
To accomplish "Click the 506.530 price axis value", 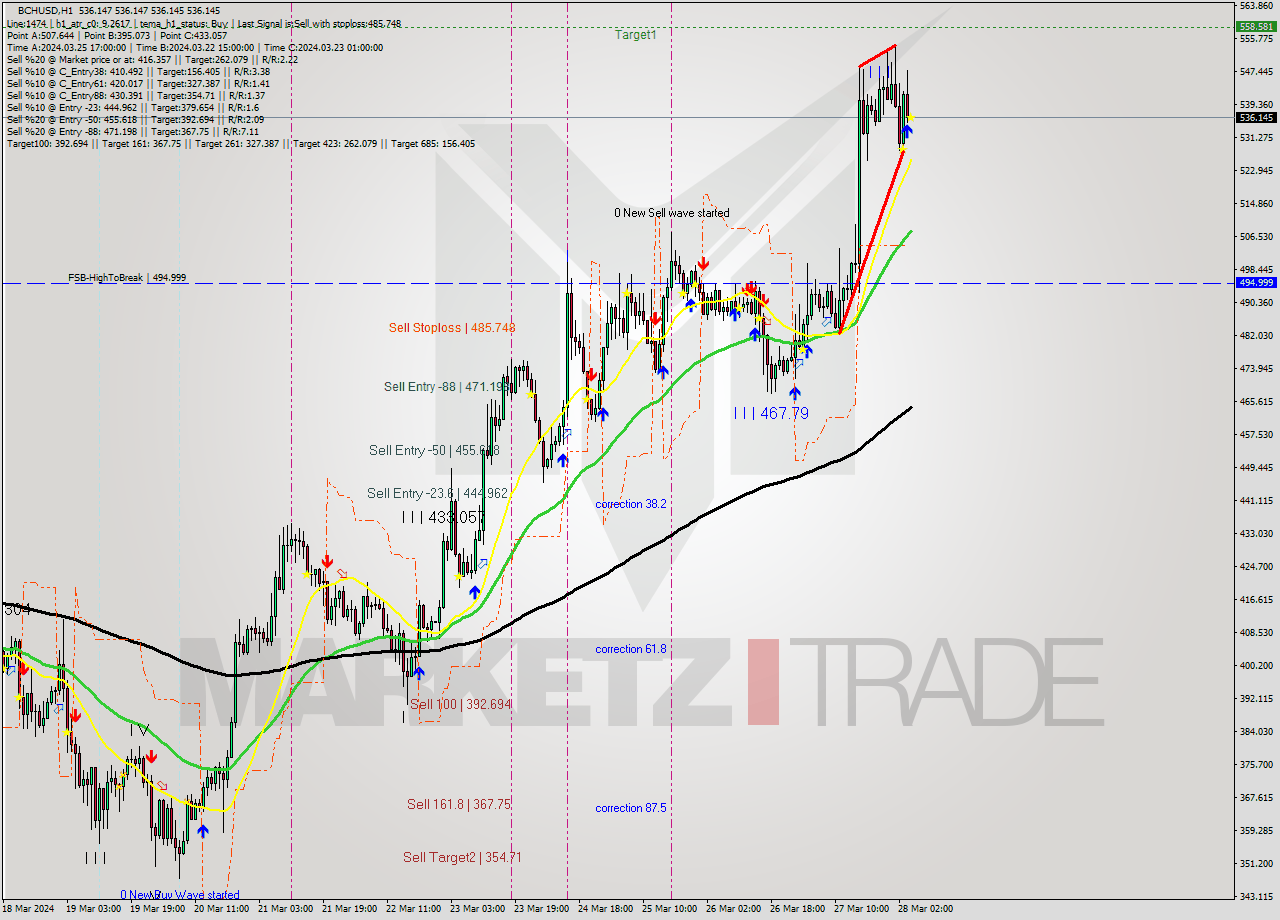I will [1256, 236].
